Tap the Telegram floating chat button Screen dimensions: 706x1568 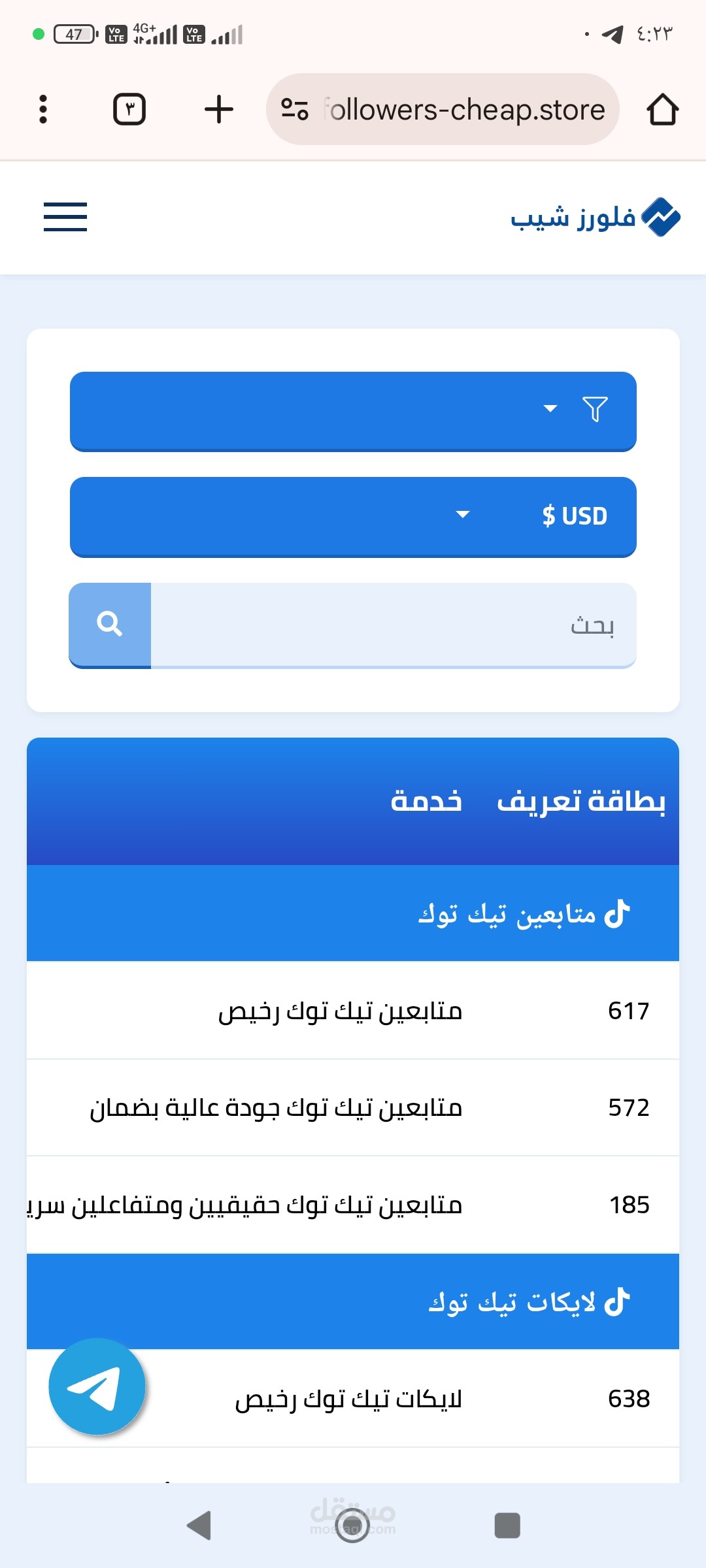pyautogui.click(x=97, y=1386)
